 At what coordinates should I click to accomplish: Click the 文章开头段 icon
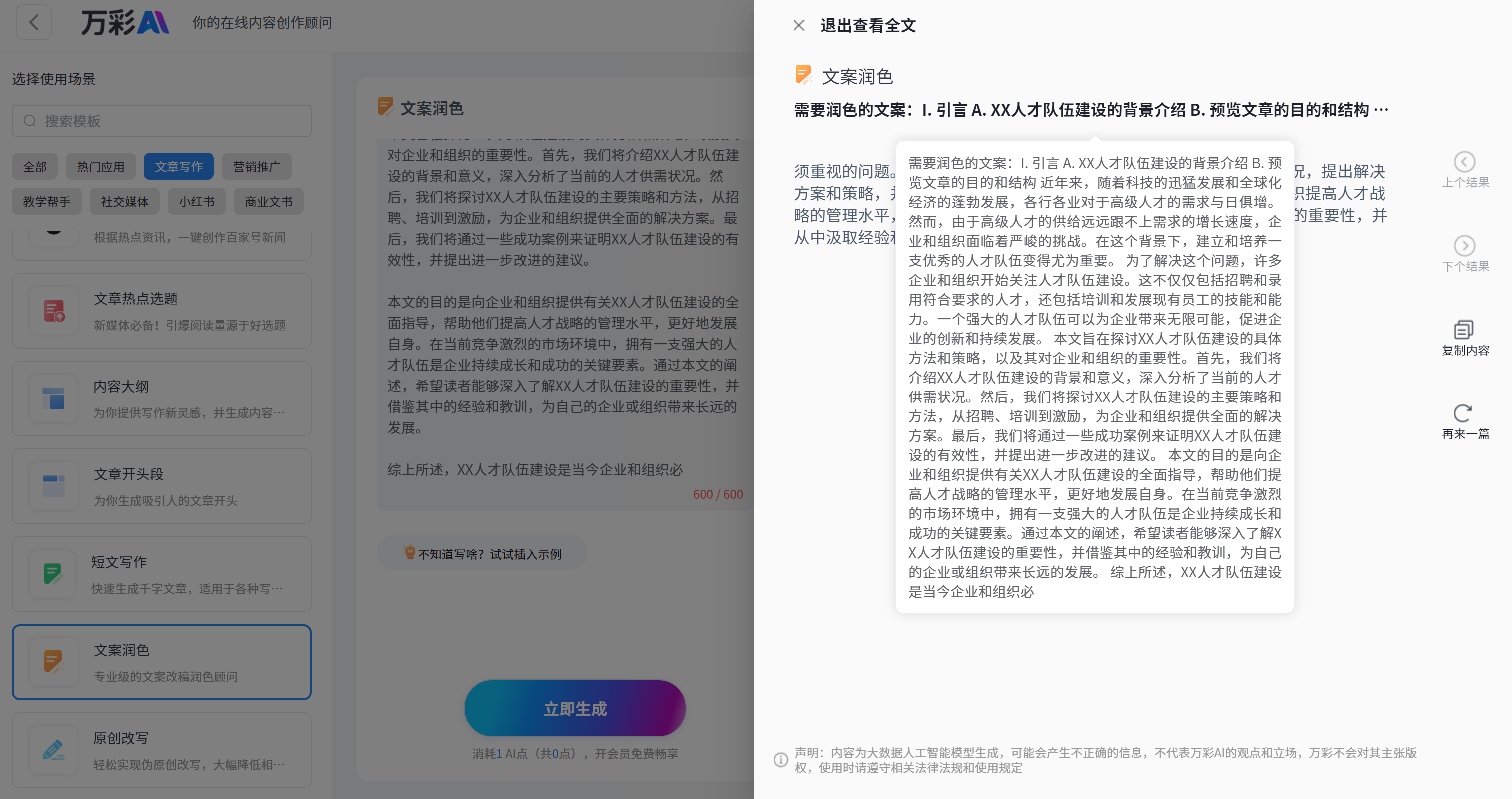(x=54, y=487)
